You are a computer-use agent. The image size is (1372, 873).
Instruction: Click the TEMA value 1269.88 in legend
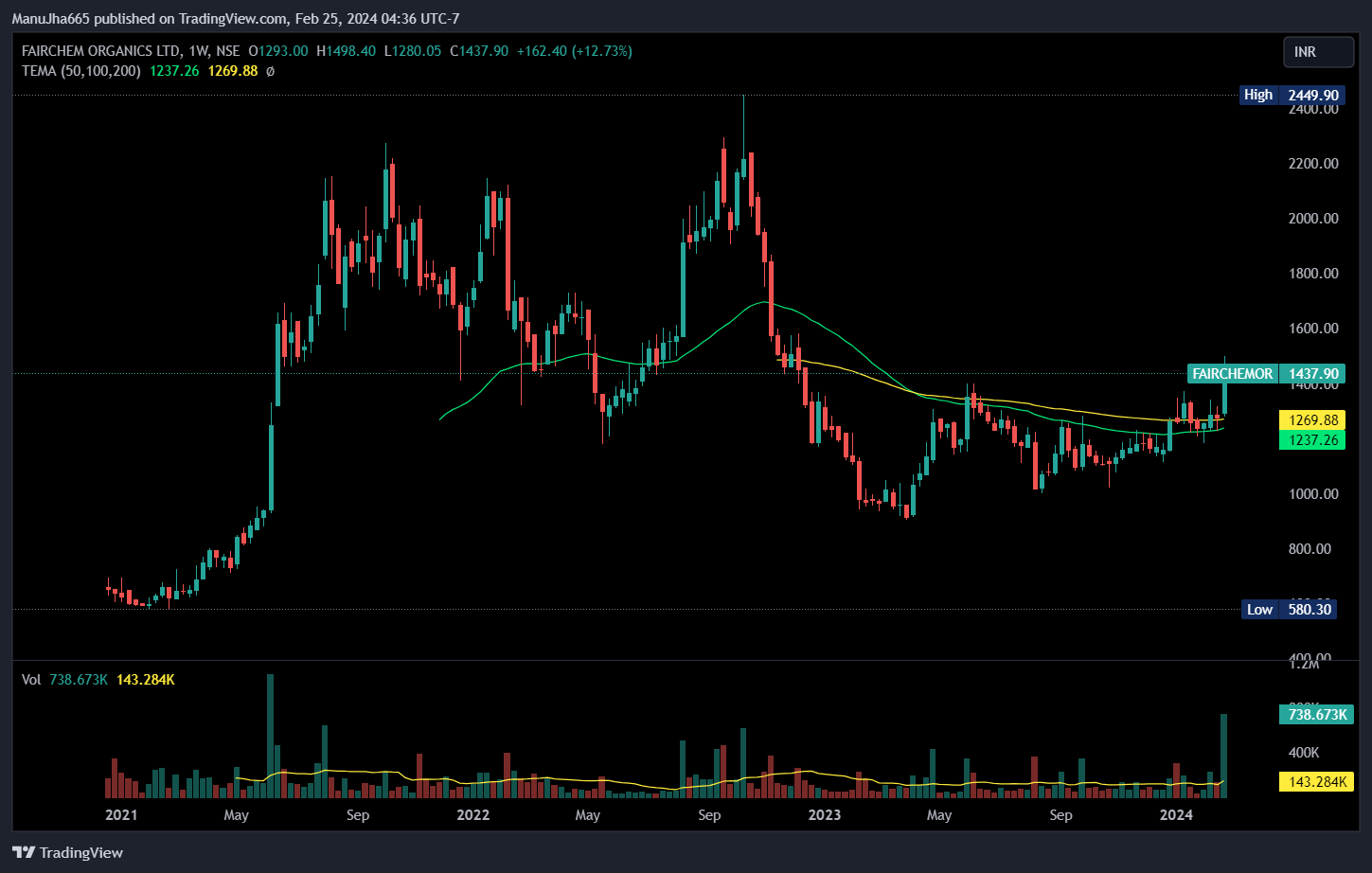(233, 71)
